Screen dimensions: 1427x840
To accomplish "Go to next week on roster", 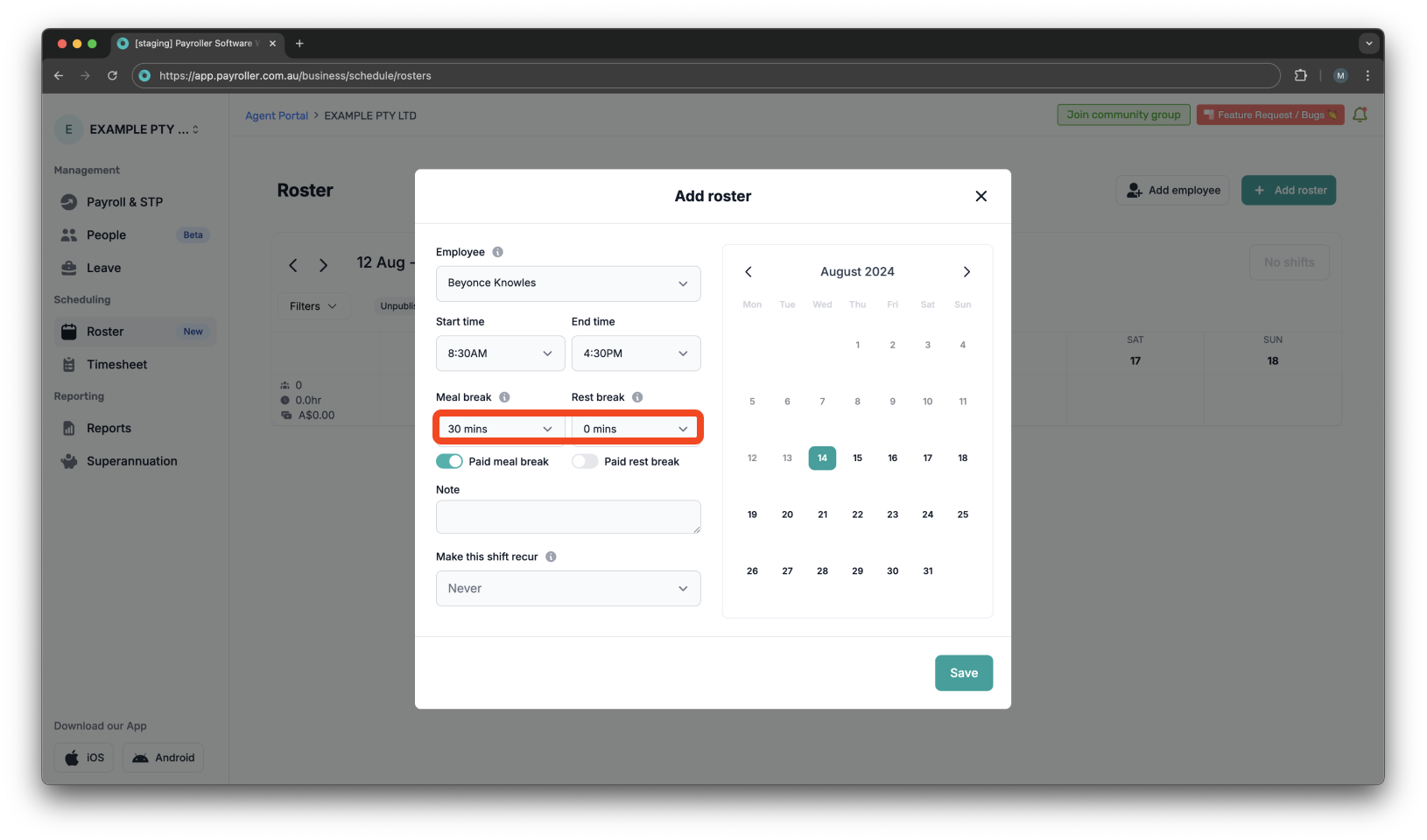I will (x=323, y=265).
